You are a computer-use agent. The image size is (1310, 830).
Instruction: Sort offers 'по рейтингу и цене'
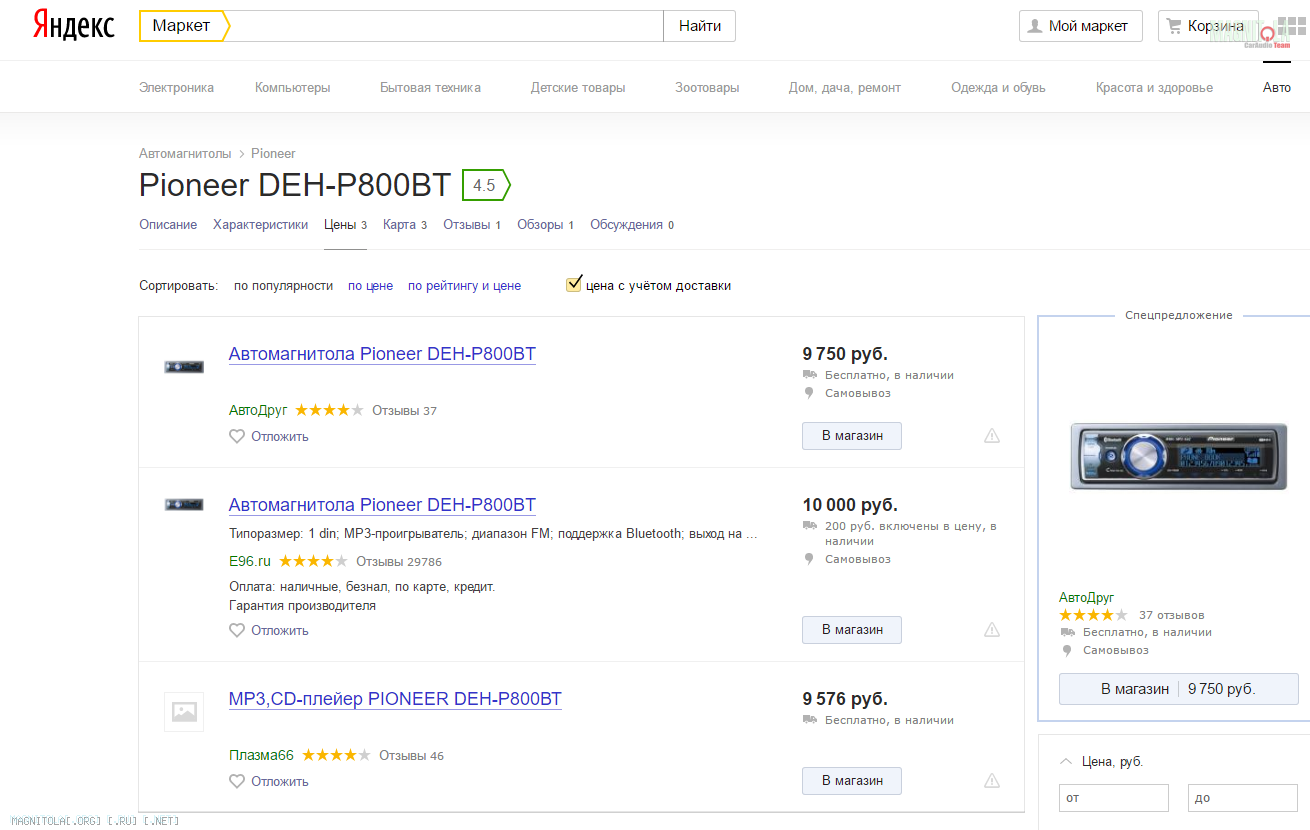pyautogui.click(x=464, y=286)
